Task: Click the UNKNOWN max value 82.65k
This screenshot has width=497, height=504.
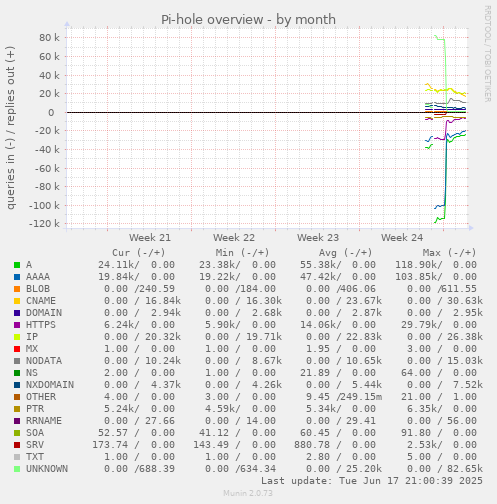Action: [465, 469]
